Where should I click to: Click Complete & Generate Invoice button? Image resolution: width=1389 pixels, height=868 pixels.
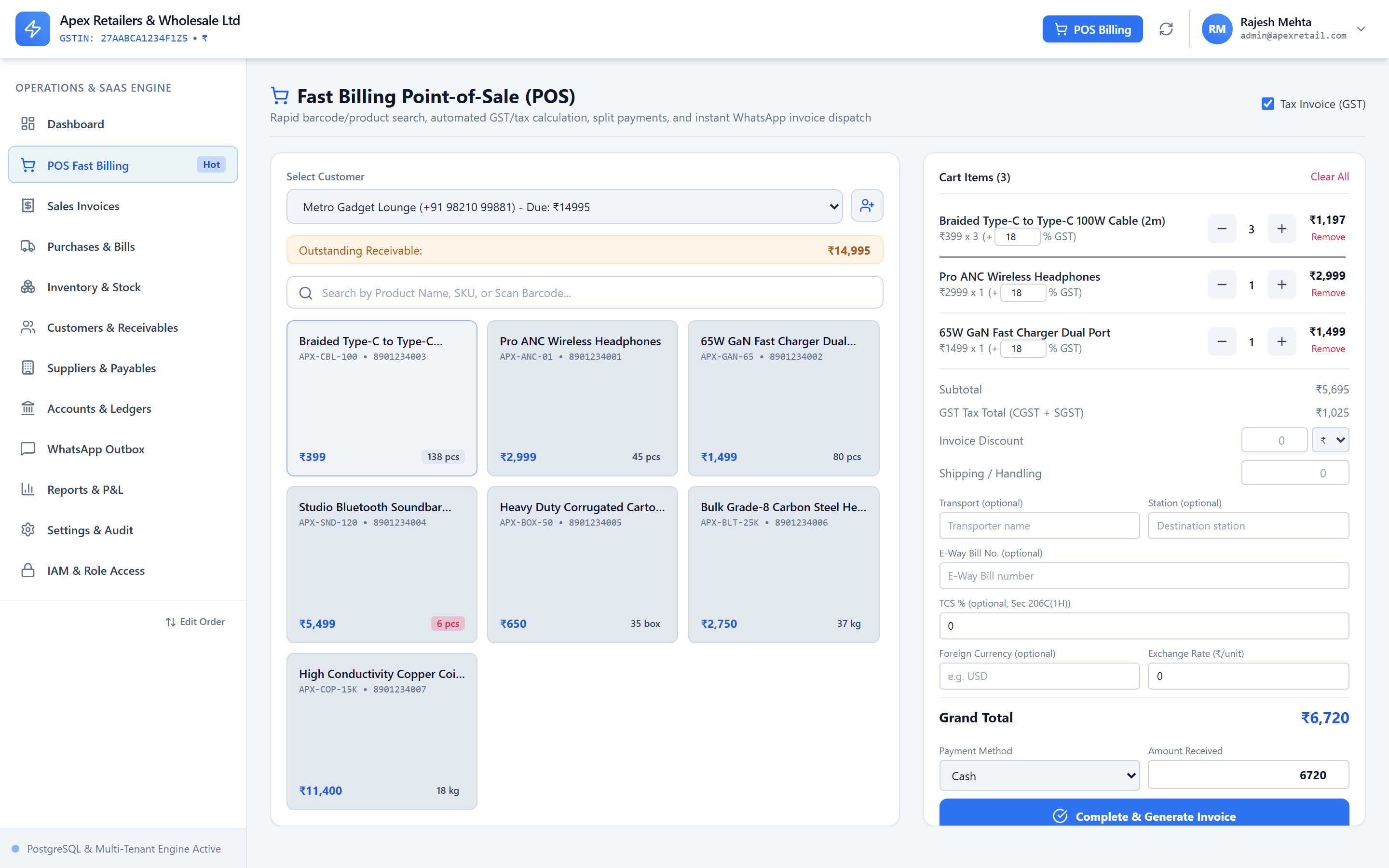pyautogui.click(x=1144, y=813)
